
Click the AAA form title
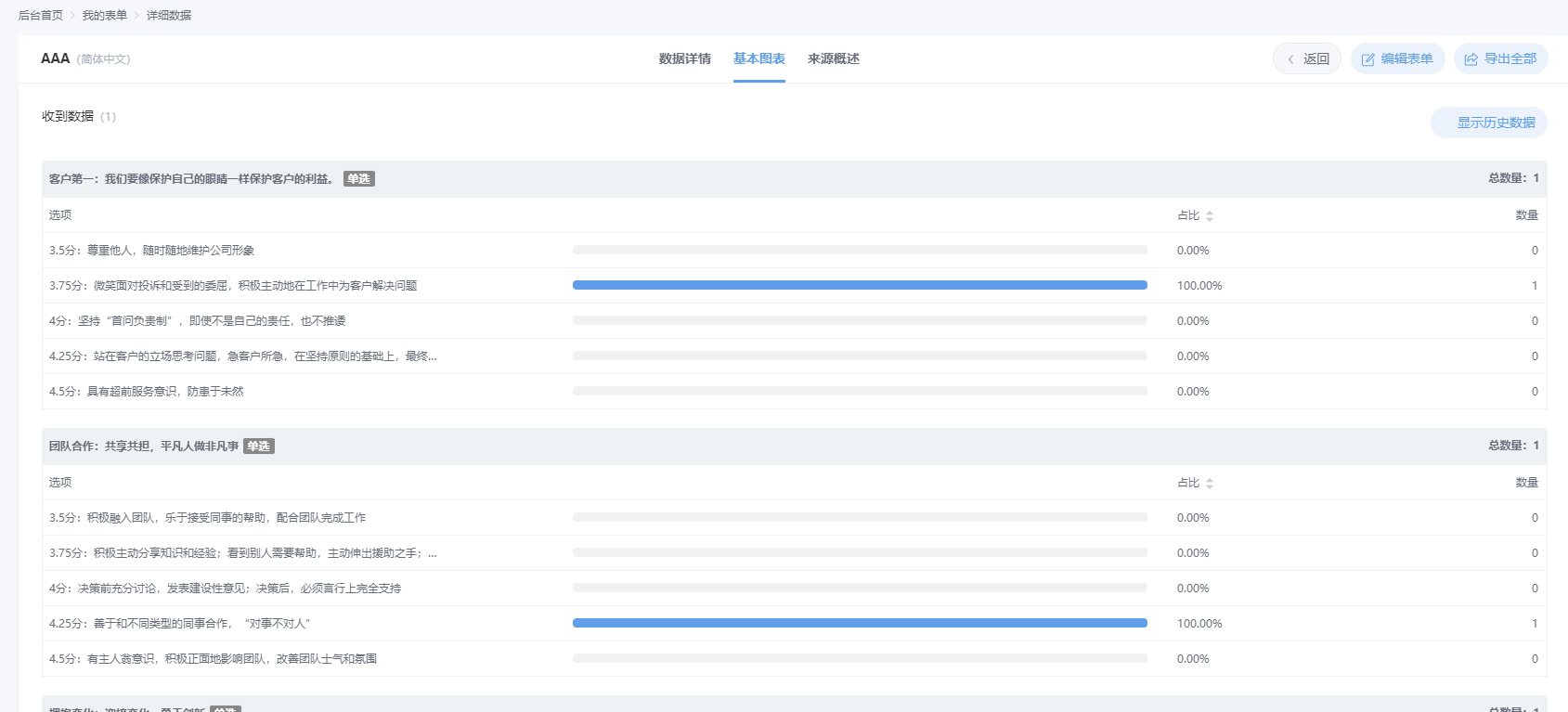coord(55,58)
